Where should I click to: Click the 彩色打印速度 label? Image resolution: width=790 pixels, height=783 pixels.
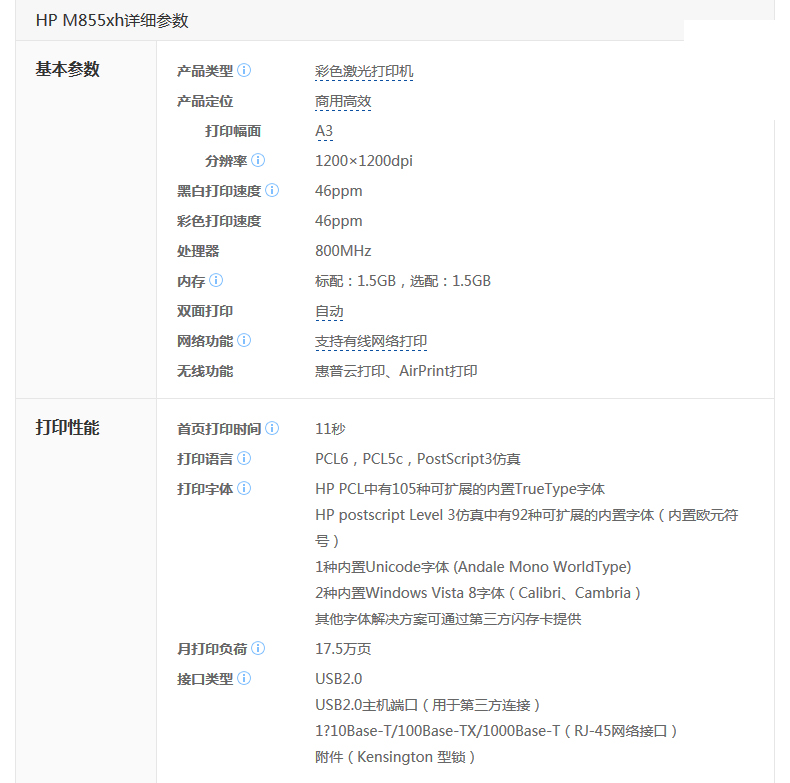coord(219,221)
